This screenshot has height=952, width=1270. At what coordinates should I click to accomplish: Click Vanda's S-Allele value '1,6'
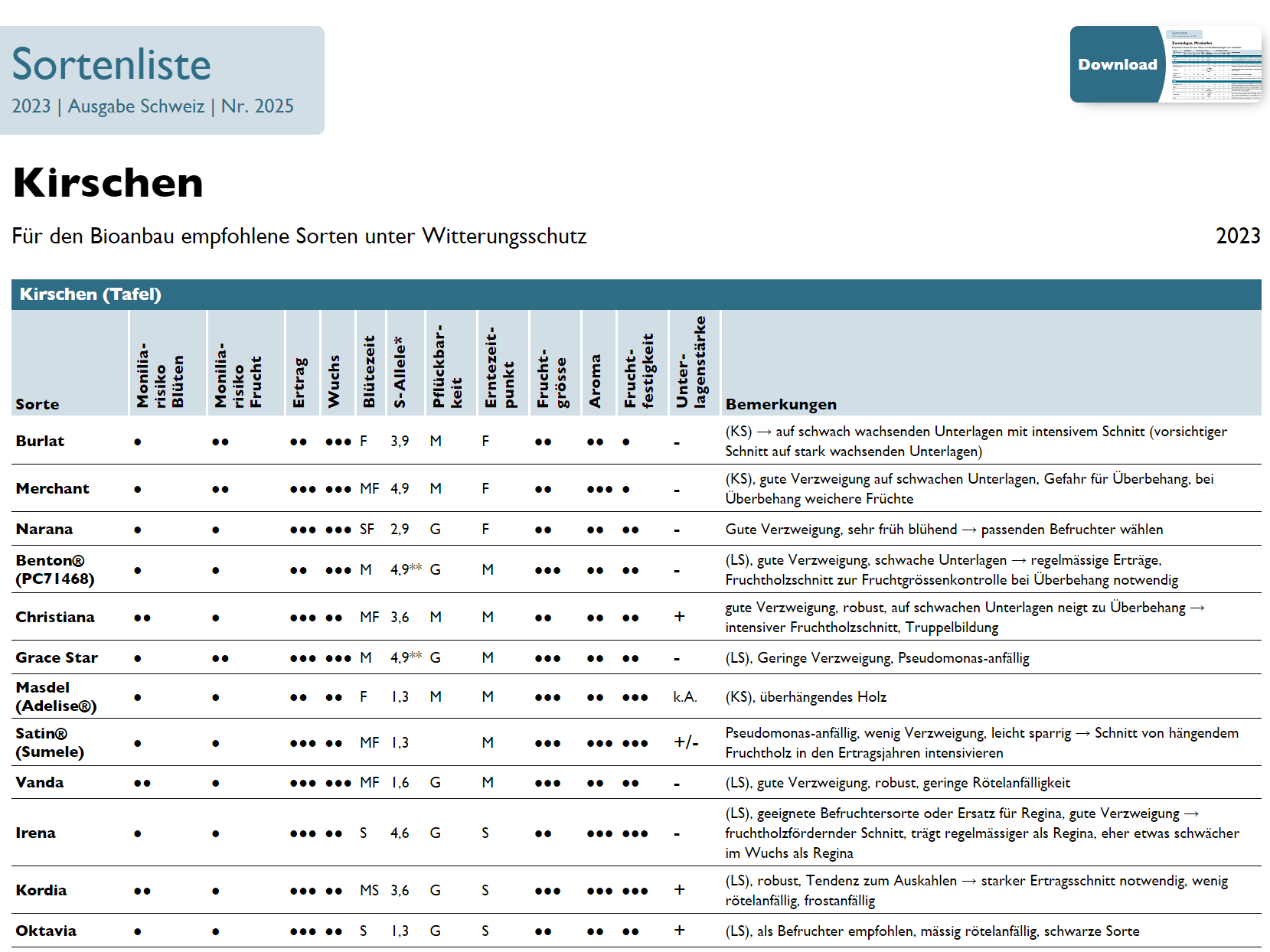coord(400,782)
